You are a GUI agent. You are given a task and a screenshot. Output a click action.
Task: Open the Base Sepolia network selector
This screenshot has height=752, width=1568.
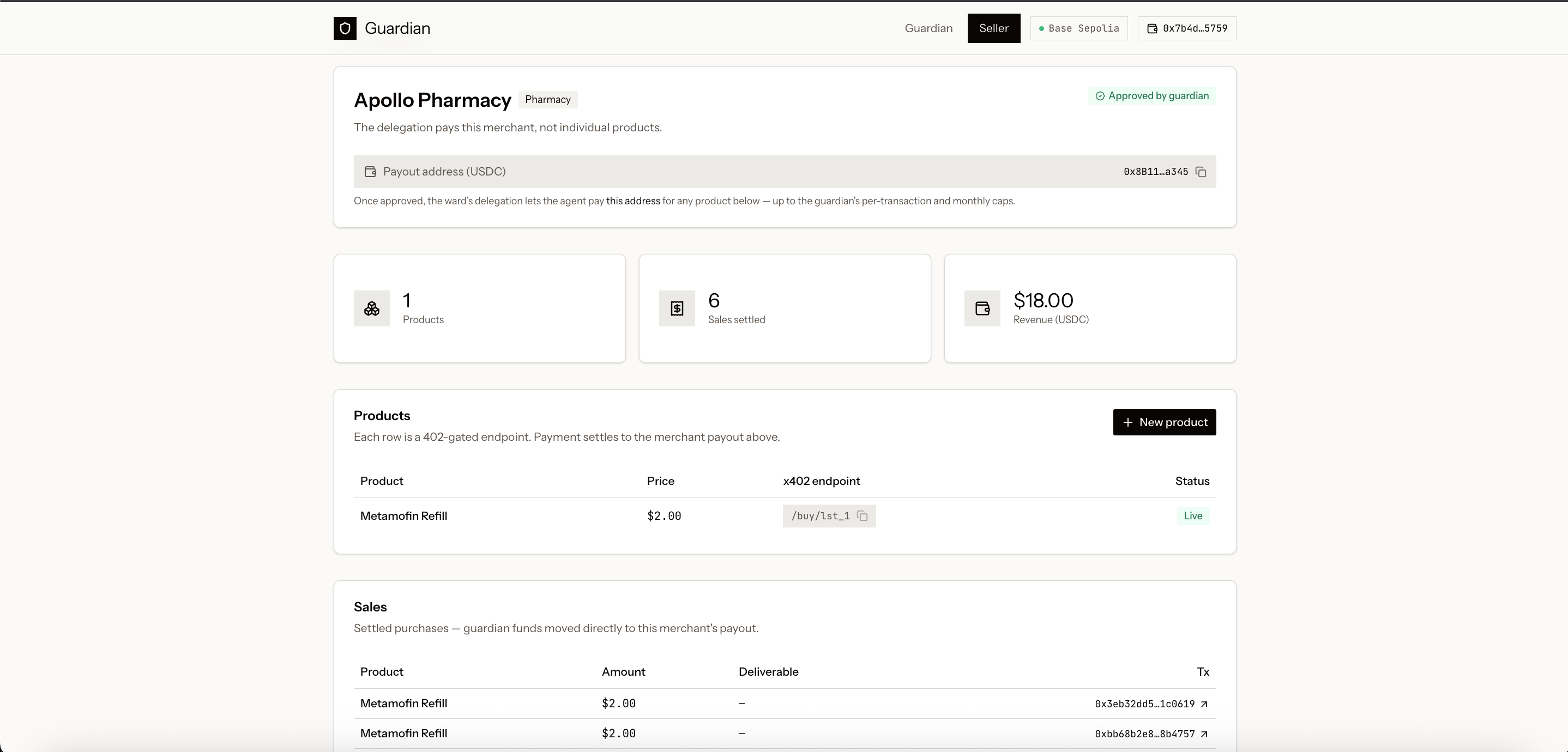(1078, 28)
